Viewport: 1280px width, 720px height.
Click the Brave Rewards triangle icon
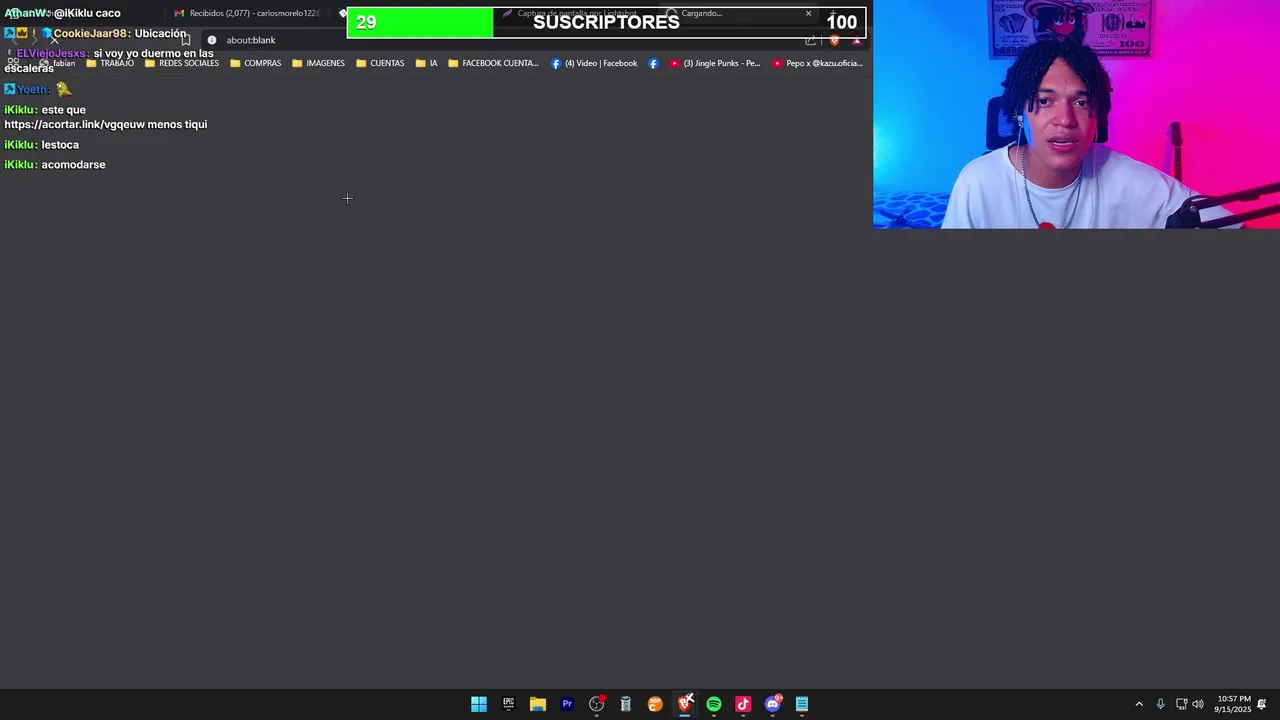857,40
